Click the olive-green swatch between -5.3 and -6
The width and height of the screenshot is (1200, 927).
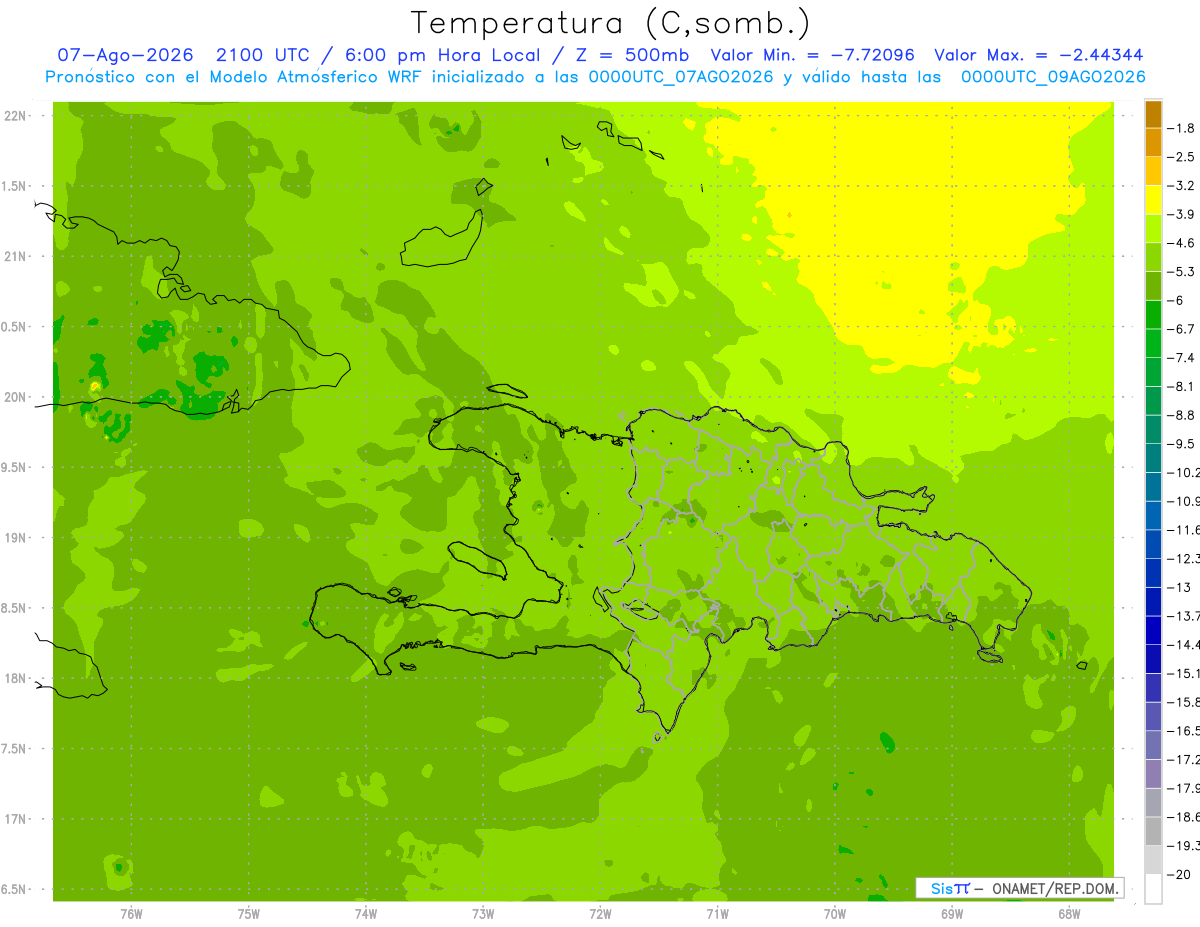[x=1153, y=286]
